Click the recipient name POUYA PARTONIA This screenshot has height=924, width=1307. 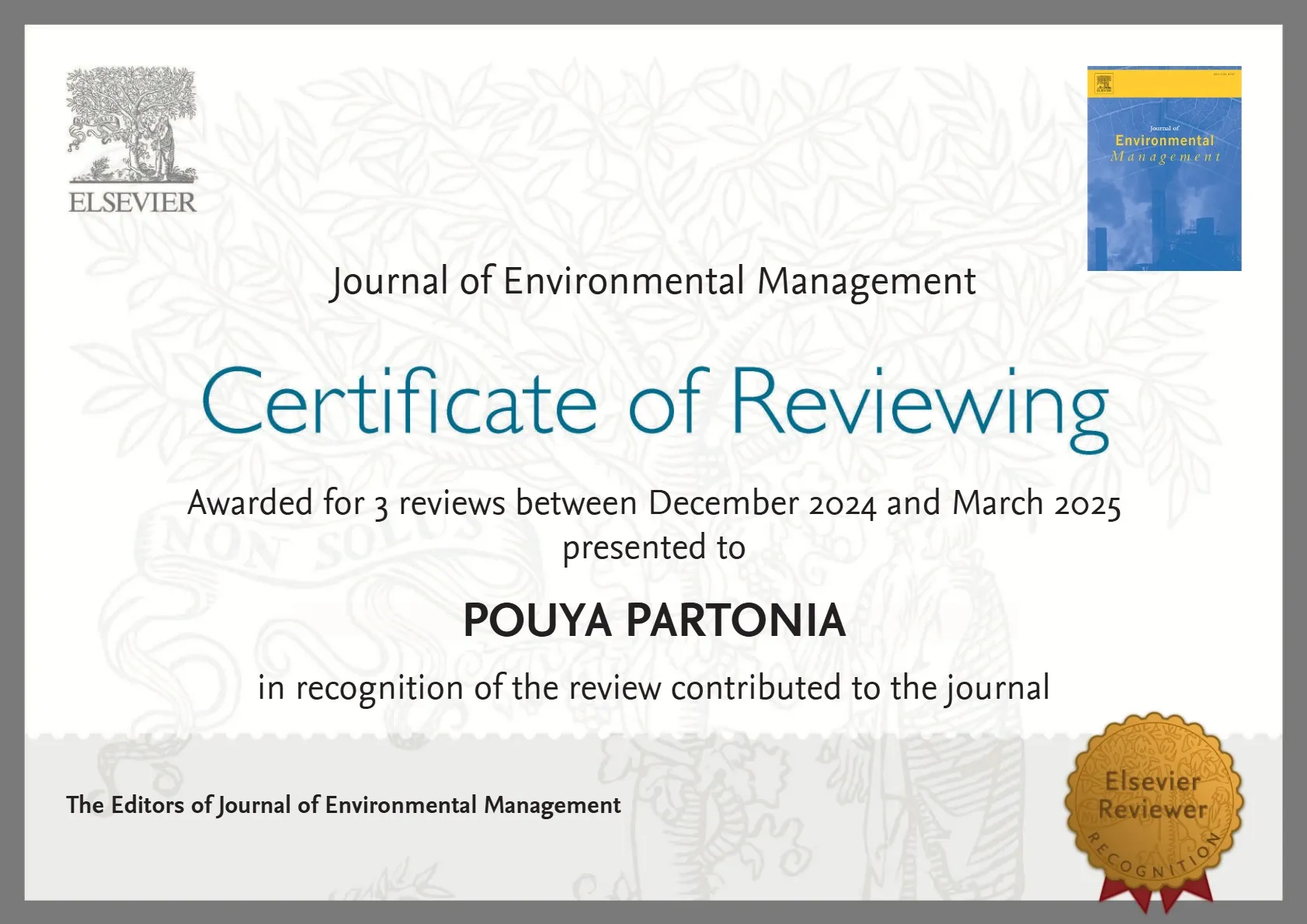[654, 620]
